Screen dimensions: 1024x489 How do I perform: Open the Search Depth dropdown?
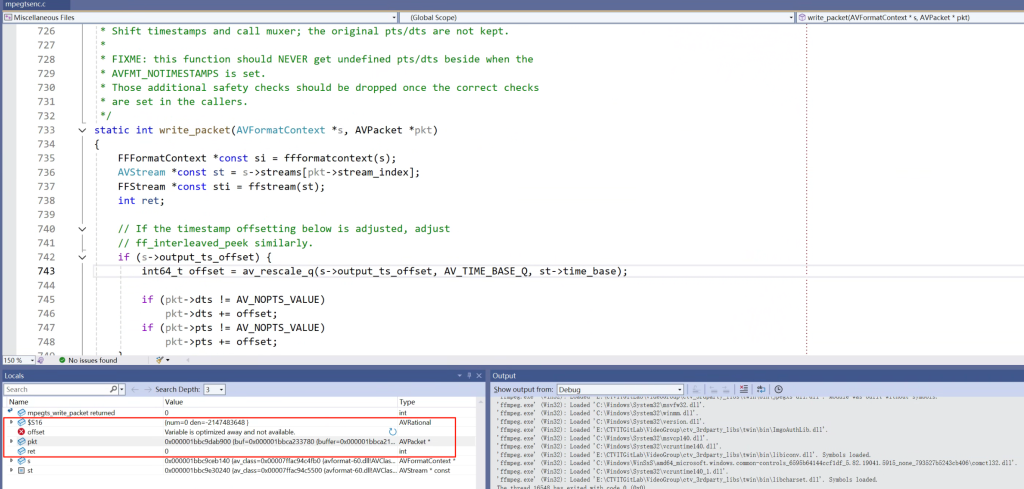215,389
